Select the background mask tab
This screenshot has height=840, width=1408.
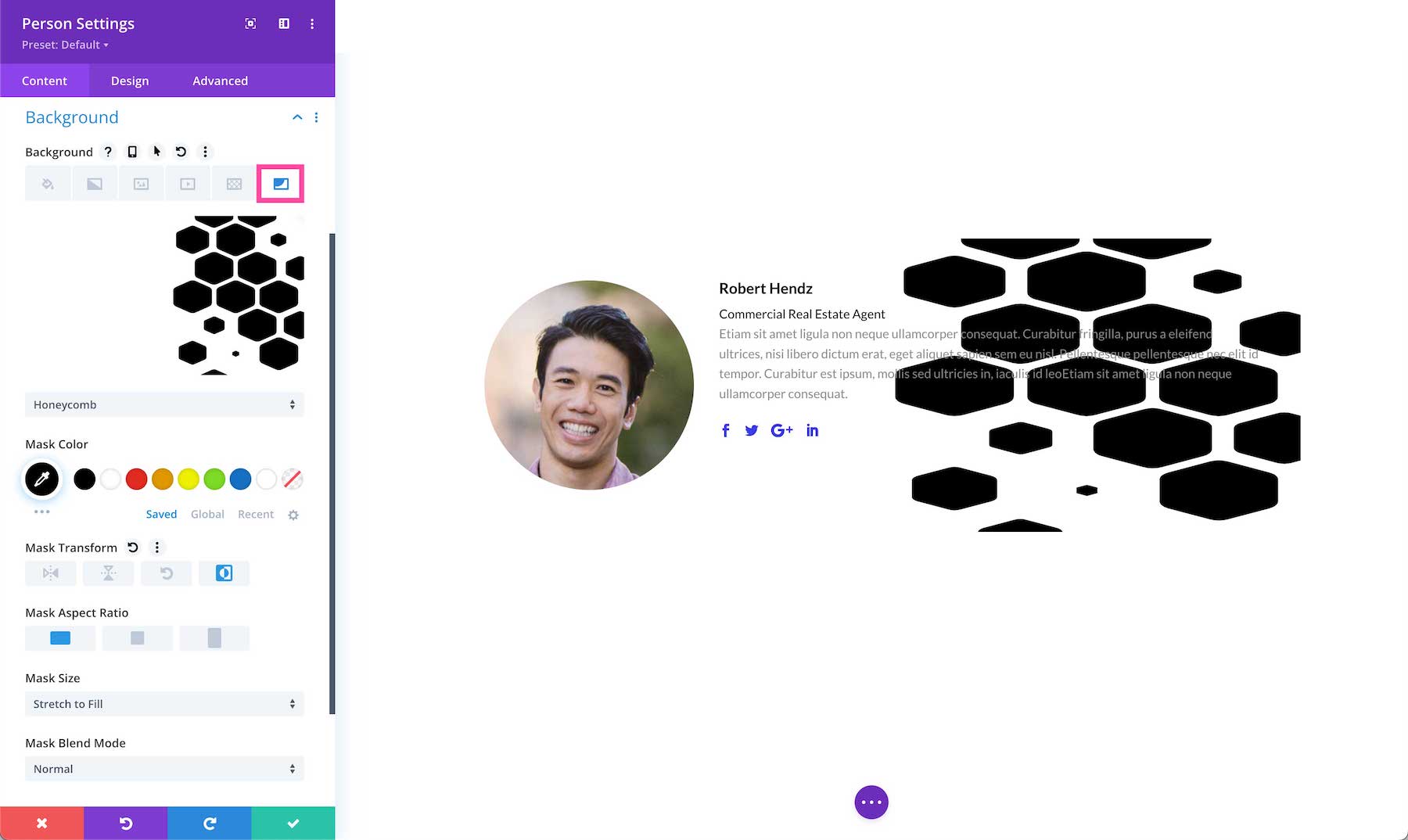tap(281, 184)
